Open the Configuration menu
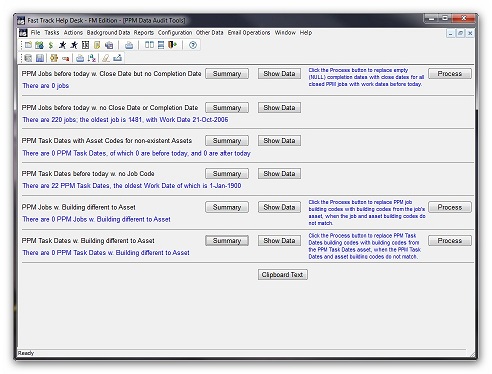Image resolution: width=492 pixels, height=374 pixels. (x=175, y=33)
